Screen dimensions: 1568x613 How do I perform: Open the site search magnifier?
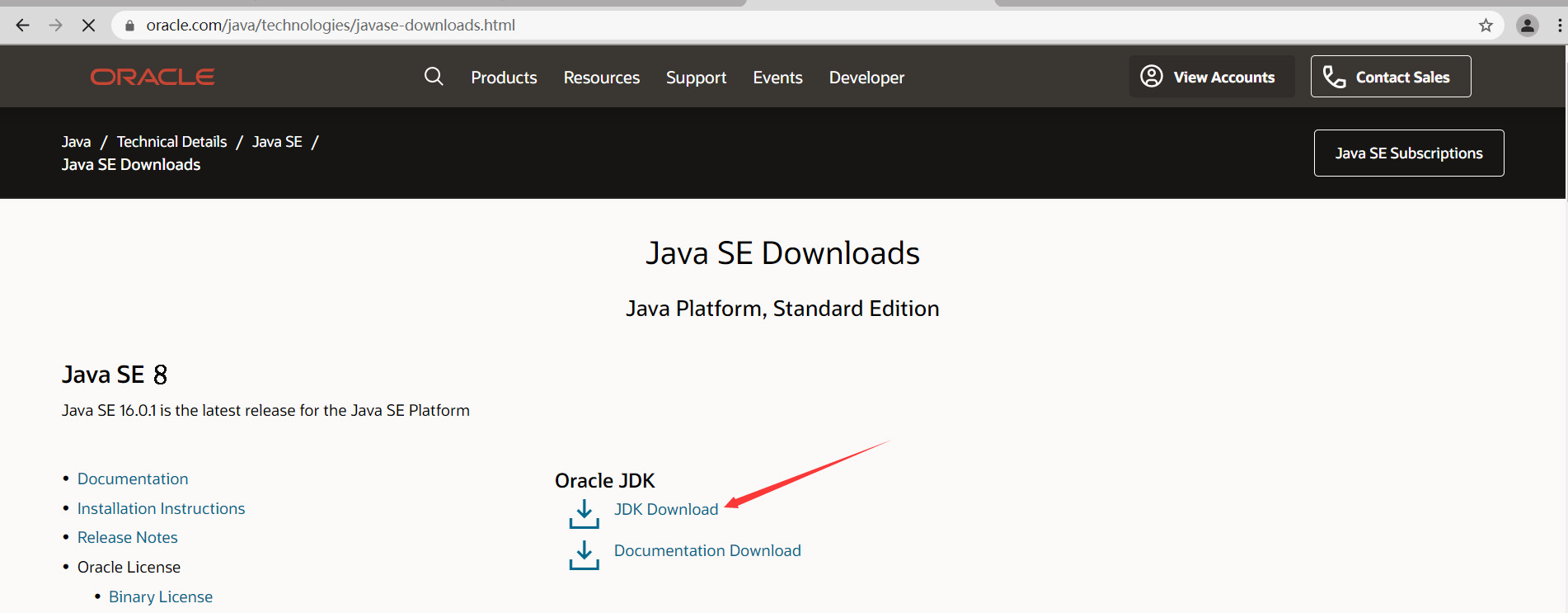coord(434,77)
